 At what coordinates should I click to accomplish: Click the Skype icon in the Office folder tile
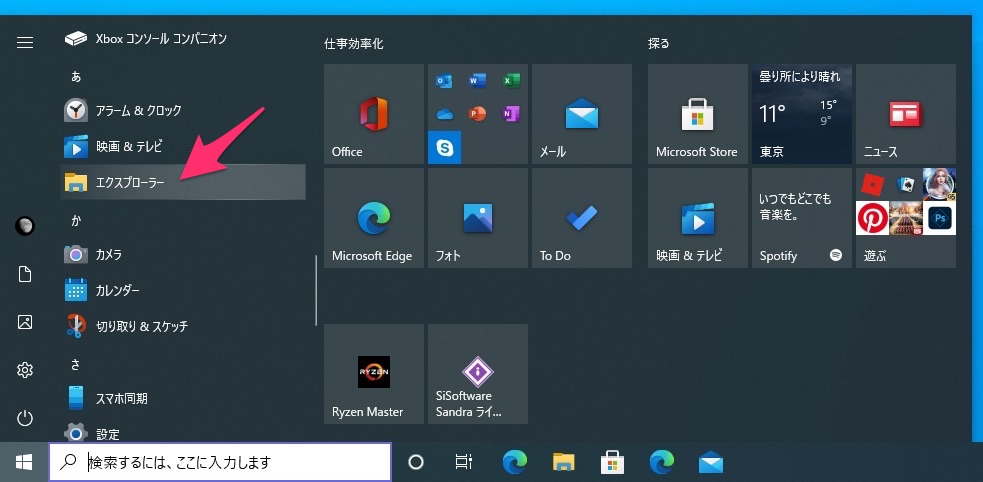pos(444,147)
